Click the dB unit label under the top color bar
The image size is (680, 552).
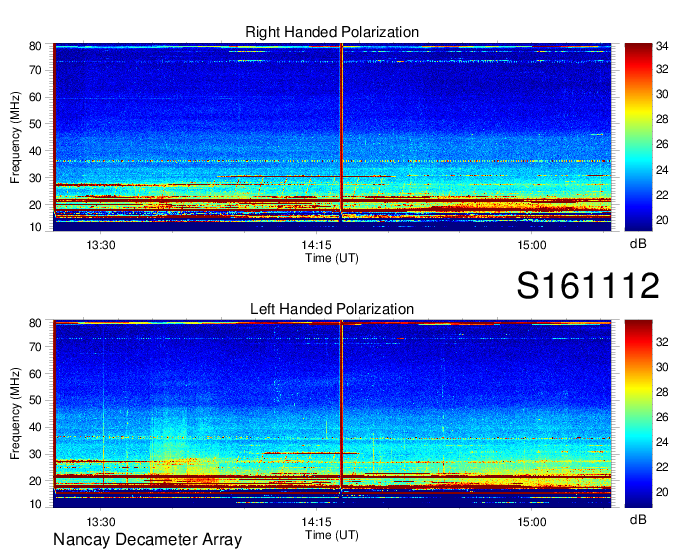(638, 244)
